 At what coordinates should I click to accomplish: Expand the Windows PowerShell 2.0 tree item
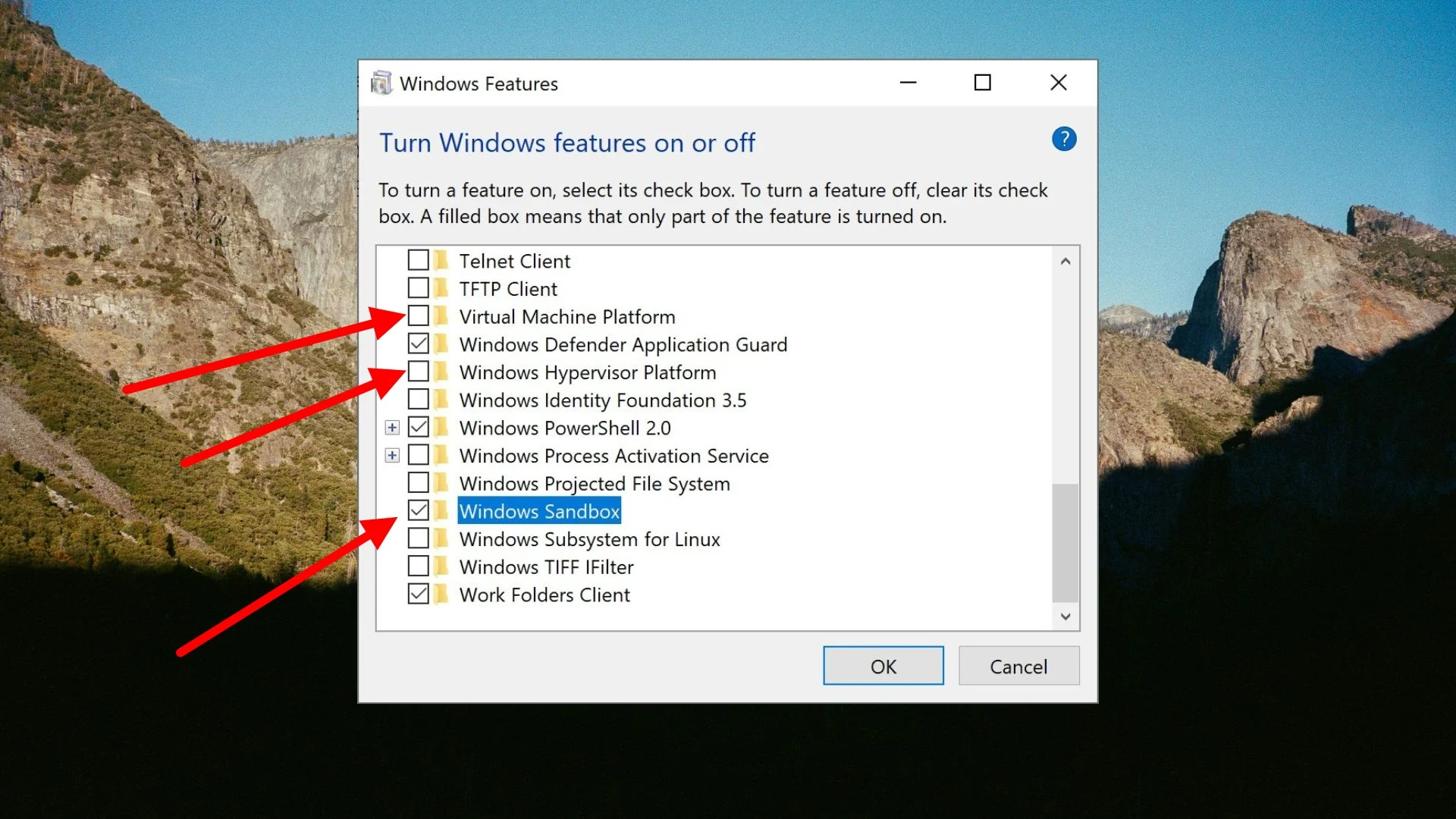392,428
